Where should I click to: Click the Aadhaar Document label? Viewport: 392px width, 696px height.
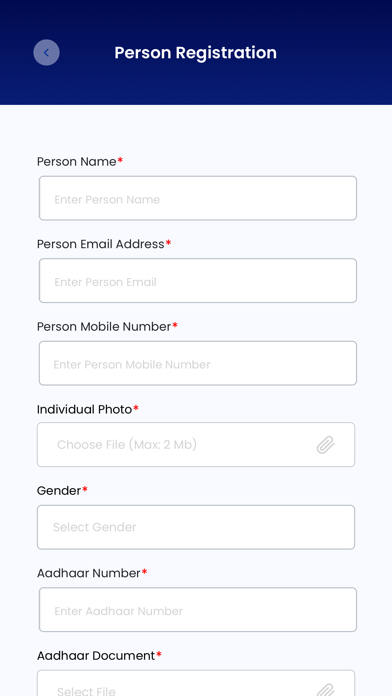96,656
